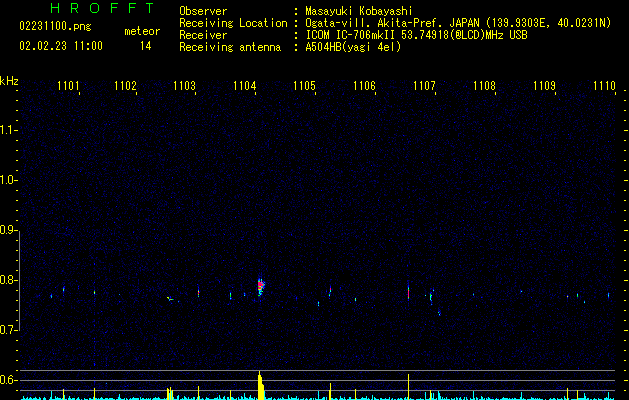Click the date stamp 02.02.23 11:00
Screen dimensions: 629x400
[x=61, y=46]
